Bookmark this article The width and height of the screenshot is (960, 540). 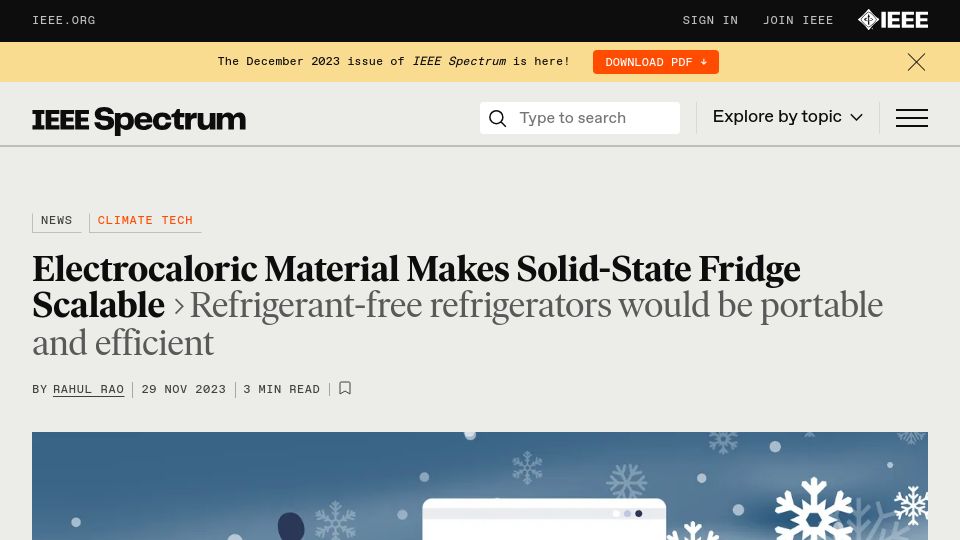(345, 388)
